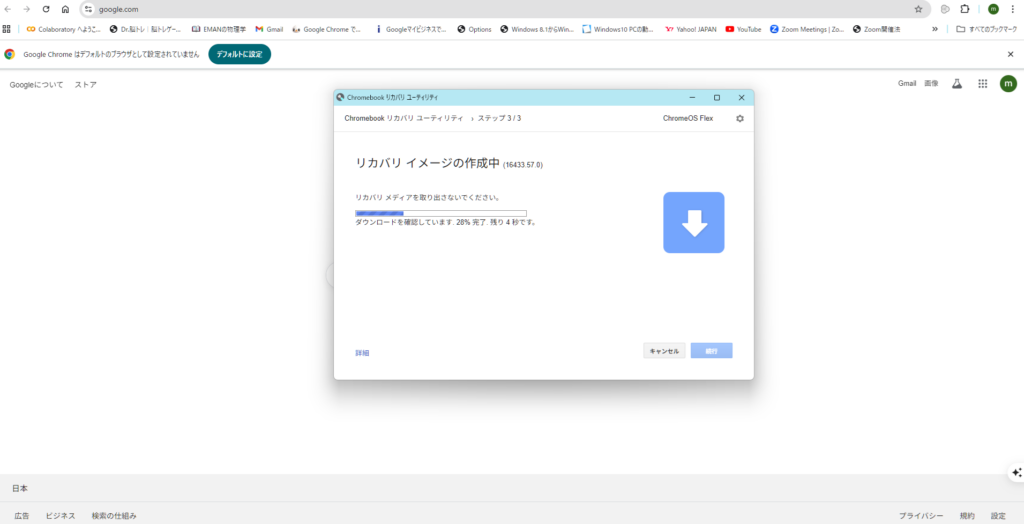Reload the current page
Screen dimensions: 1024x524
coord(46,9)
